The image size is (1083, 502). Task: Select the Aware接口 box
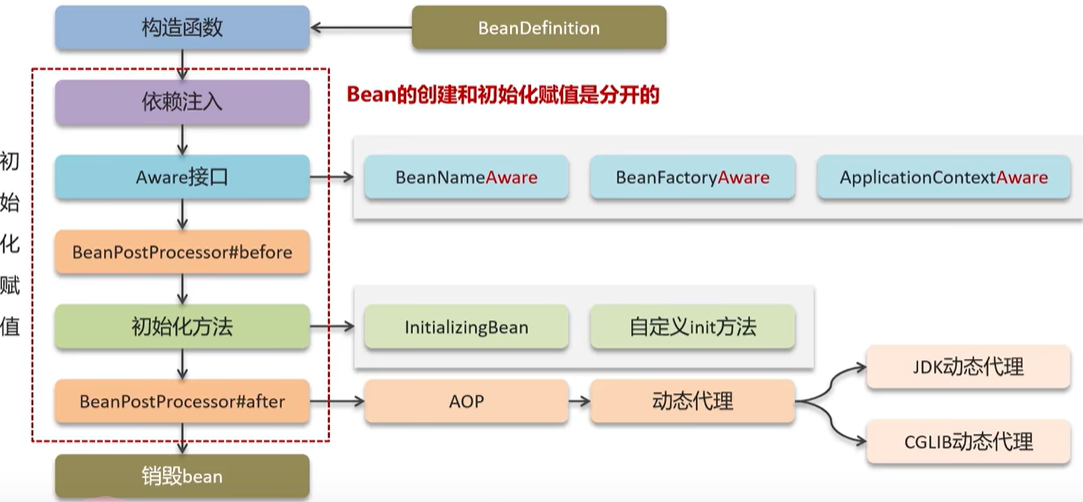pos(181,178)
